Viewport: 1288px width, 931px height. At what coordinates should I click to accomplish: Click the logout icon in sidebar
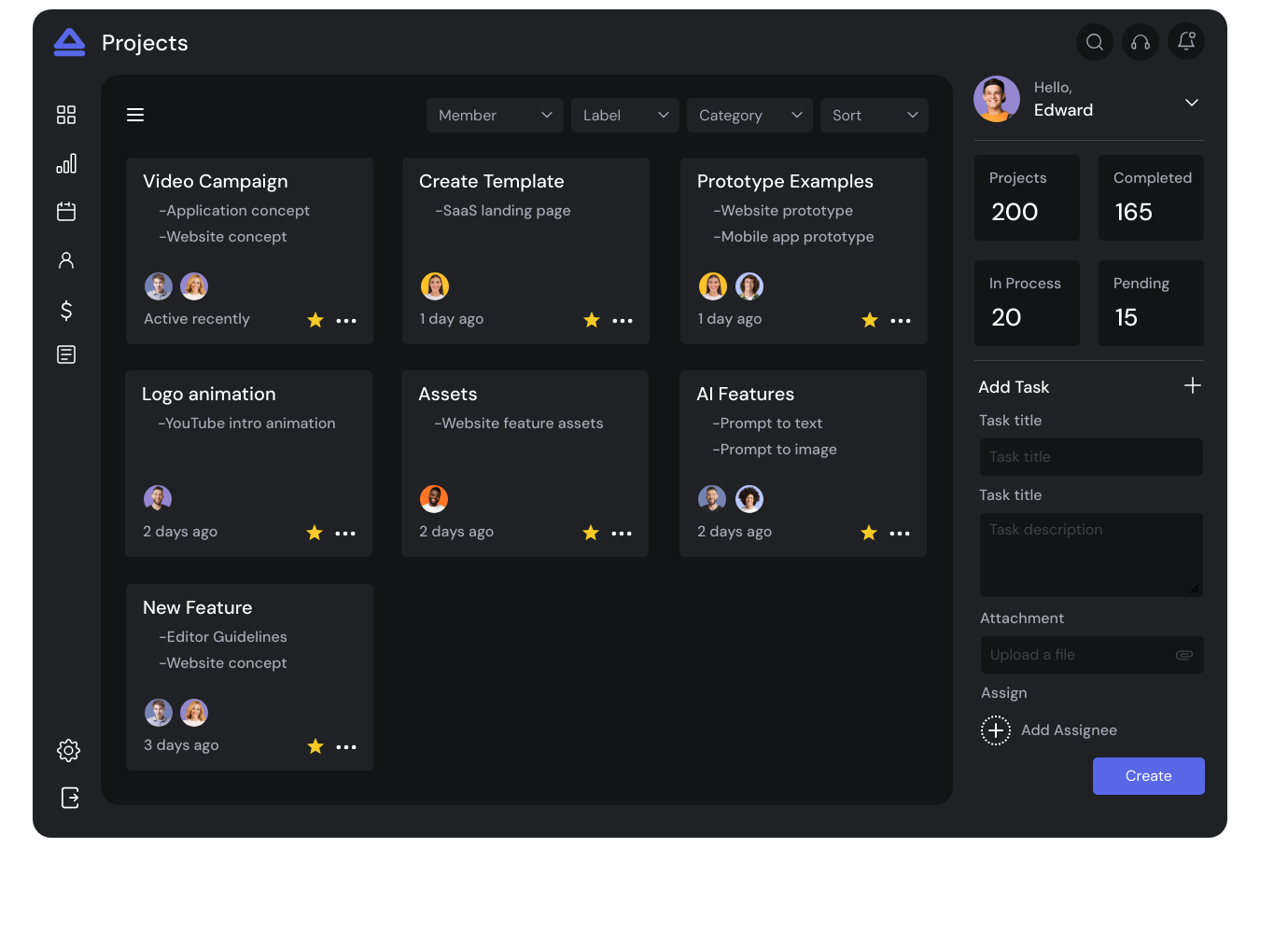coord(70,798)
